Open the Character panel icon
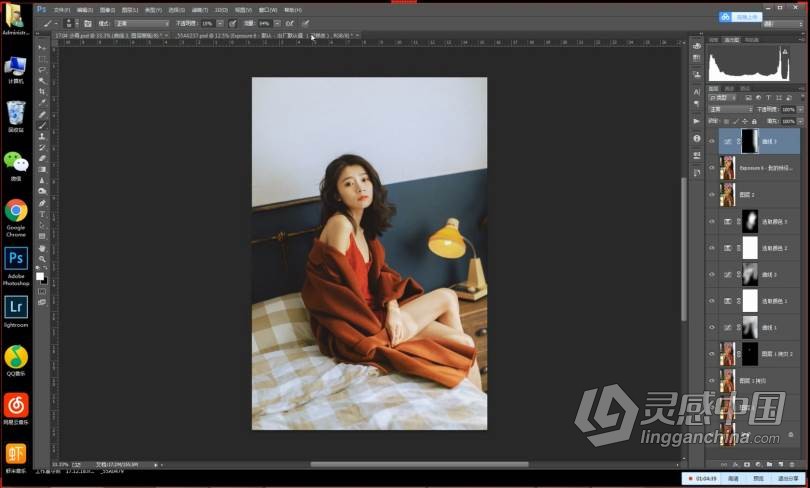 click(x=697, y=92)
